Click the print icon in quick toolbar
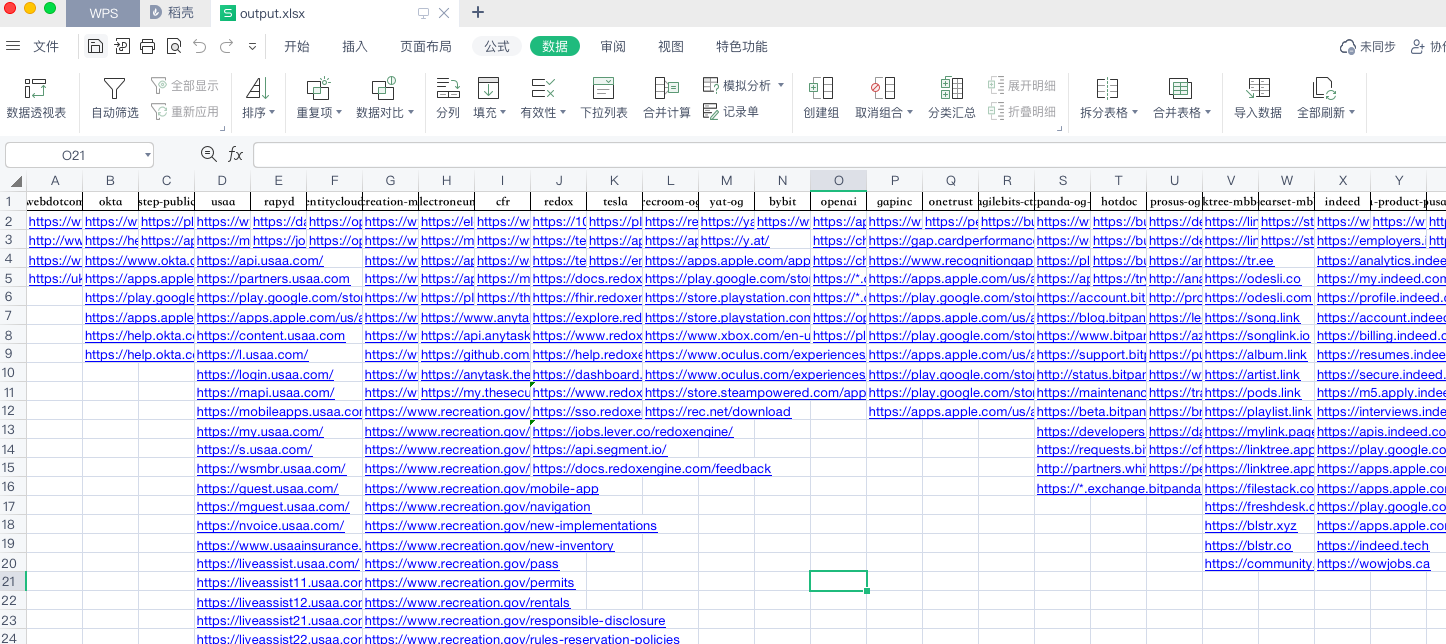Screen dimensions: 1446x644 click(x=148, y=46)
